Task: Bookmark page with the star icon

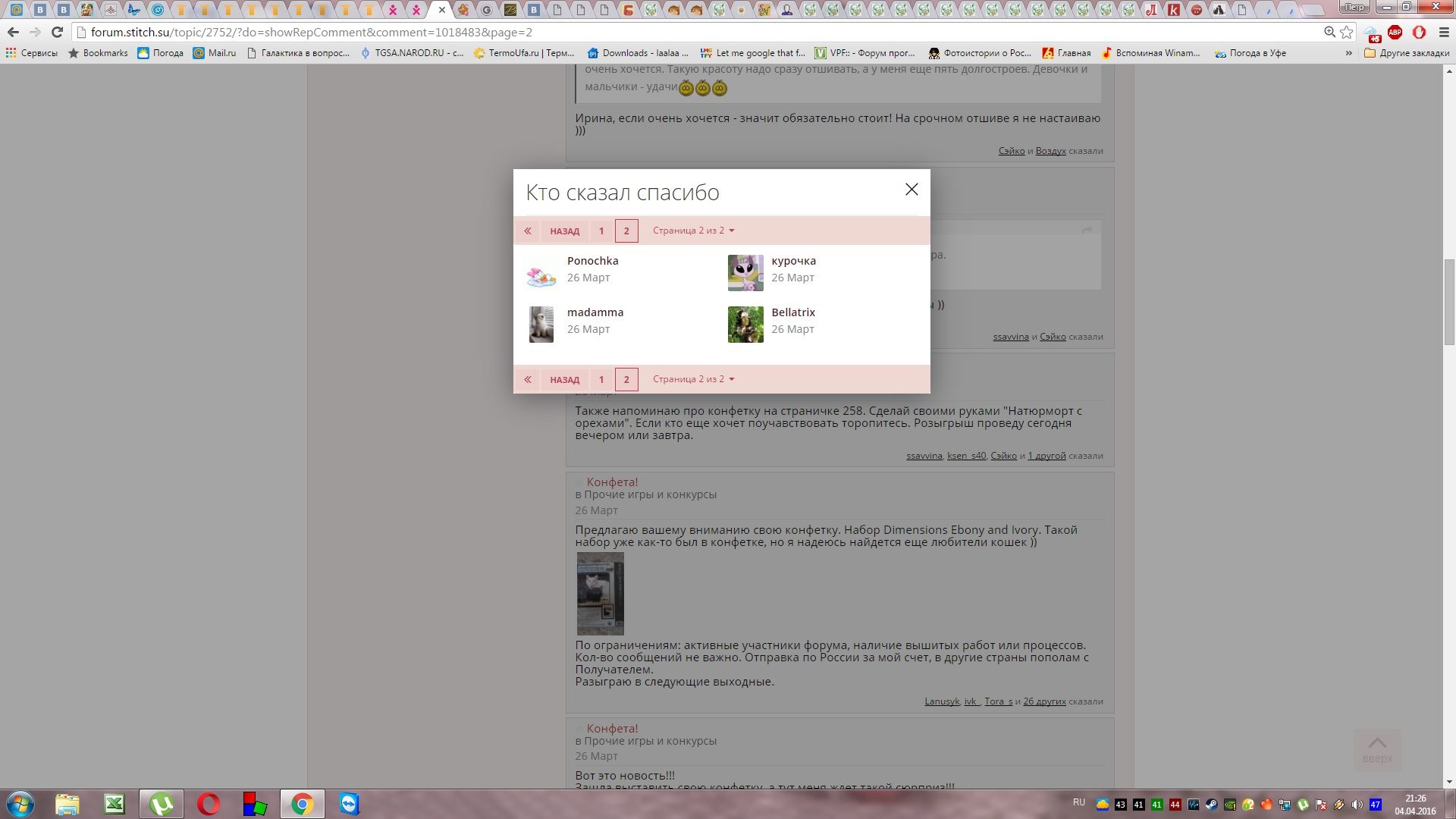Action: [1347, 33]
